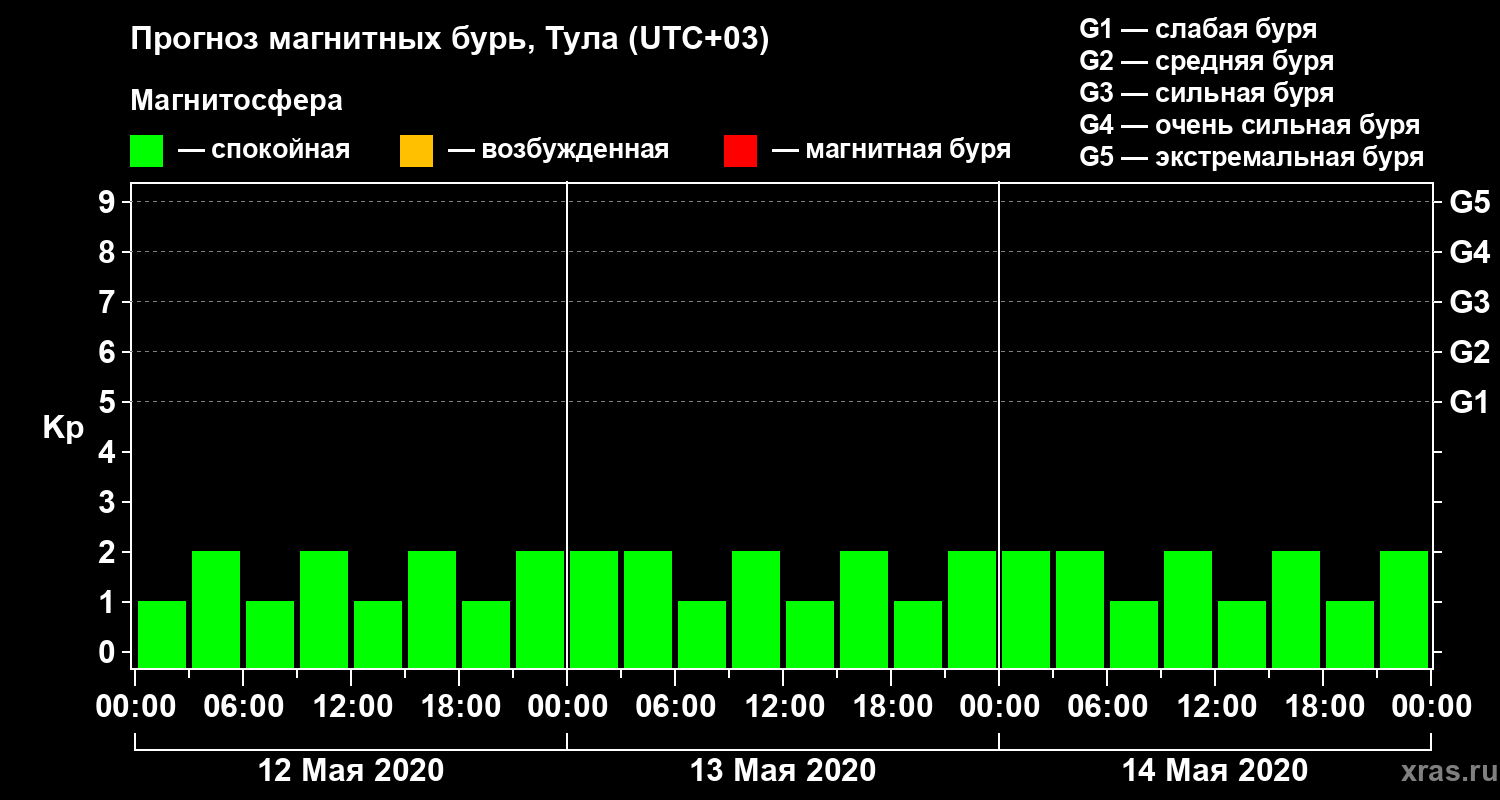Click the red 'магнитная буря' legend swatch

tap(740, 151)
